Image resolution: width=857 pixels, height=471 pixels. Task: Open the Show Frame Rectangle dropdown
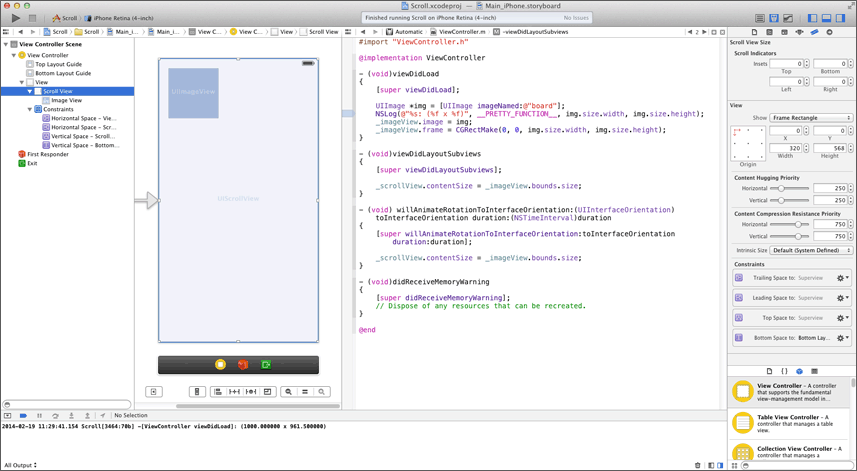[811, 118]
